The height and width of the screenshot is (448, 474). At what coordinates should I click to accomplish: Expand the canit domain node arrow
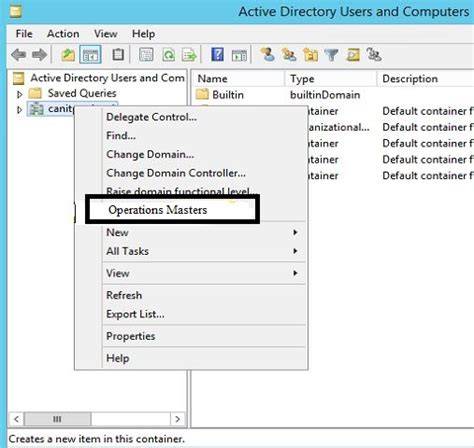pyautogui.click(x=19, y=110)
